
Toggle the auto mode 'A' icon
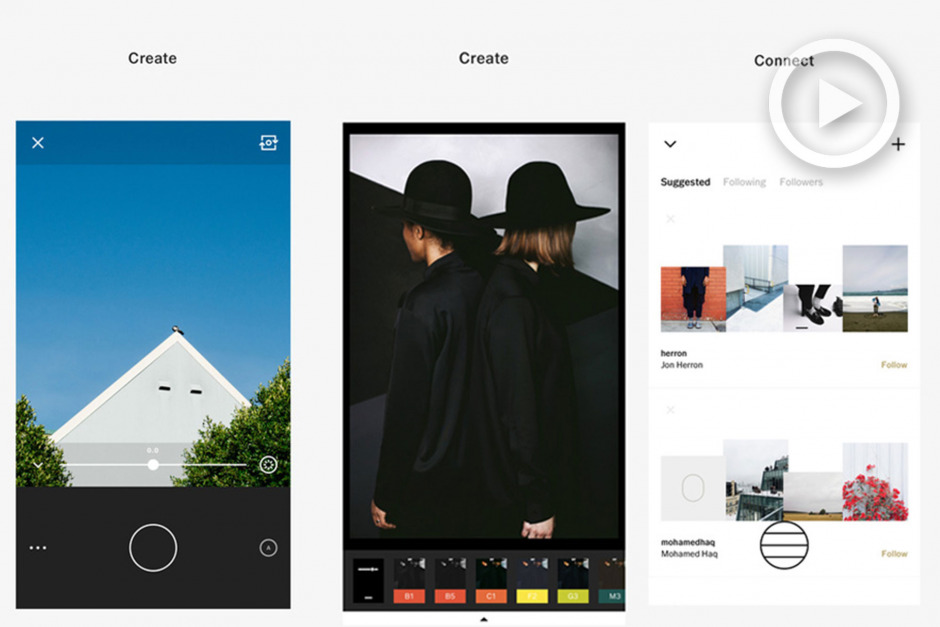[268, 548]
